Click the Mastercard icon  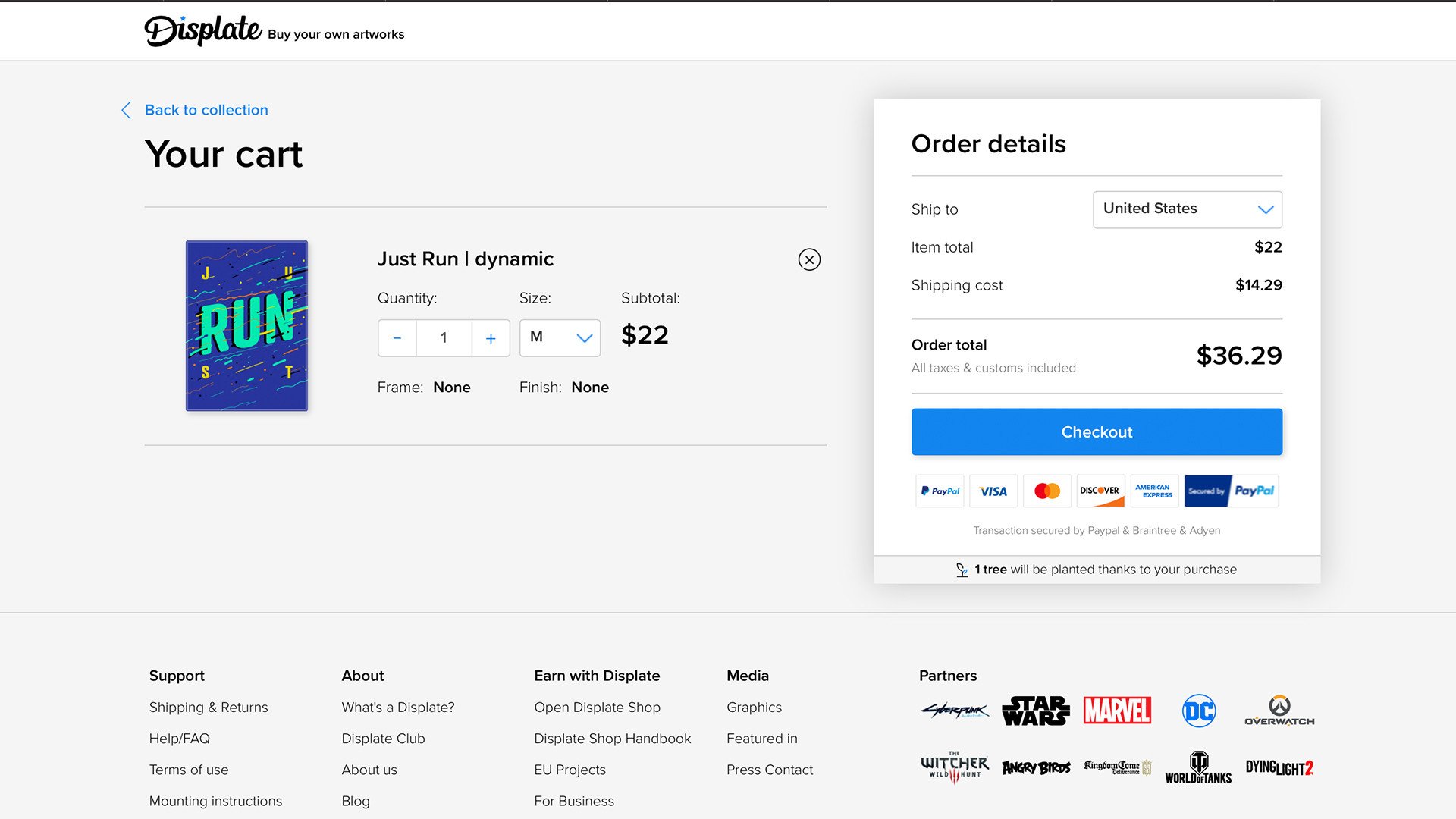click(x=1047, y=491)
